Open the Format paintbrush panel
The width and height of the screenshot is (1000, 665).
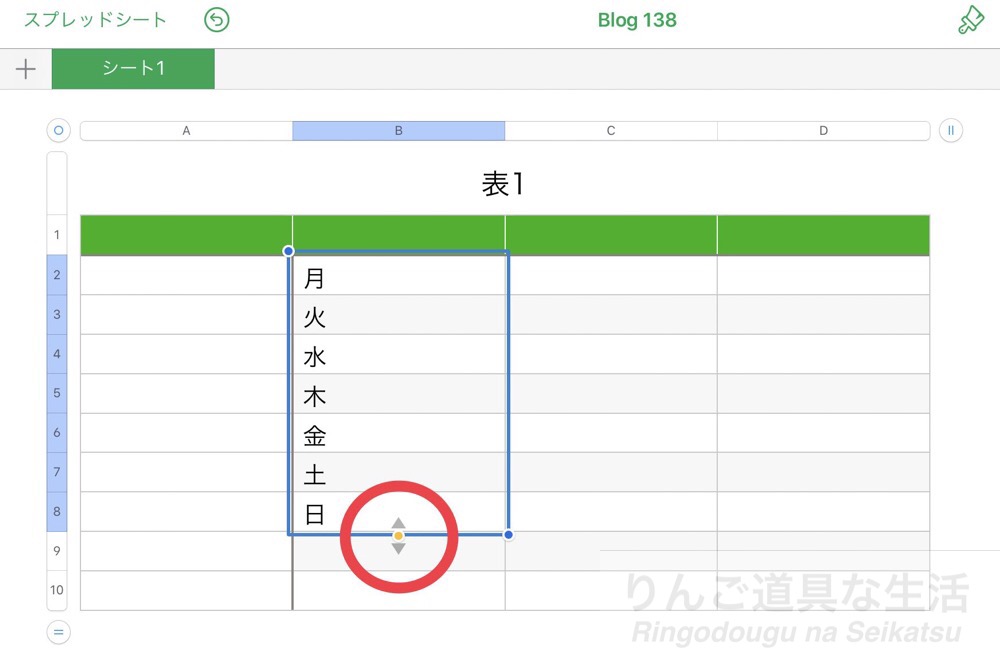[x=969, y=20]
